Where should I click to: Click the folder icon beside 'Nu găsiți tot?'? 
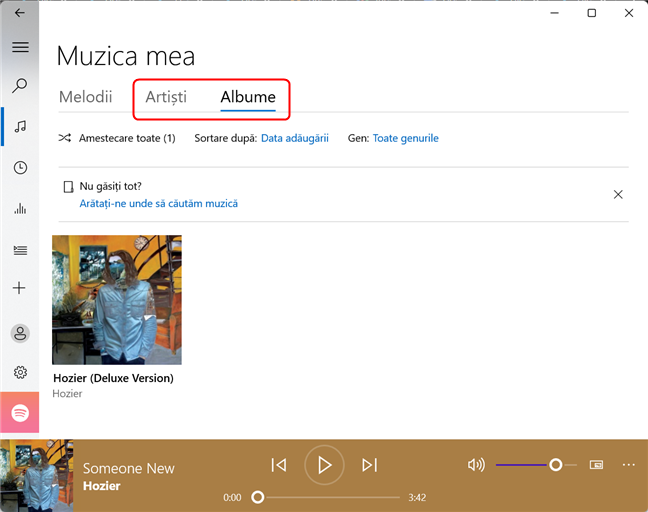(68, 187)
